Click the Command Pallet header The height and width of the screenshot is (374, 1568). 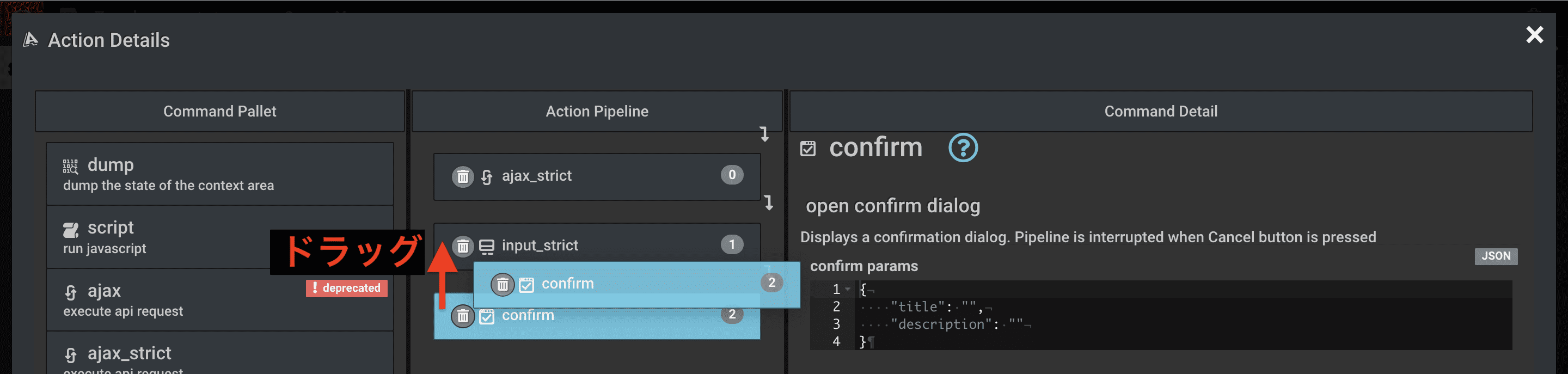(x=220, y=112)
